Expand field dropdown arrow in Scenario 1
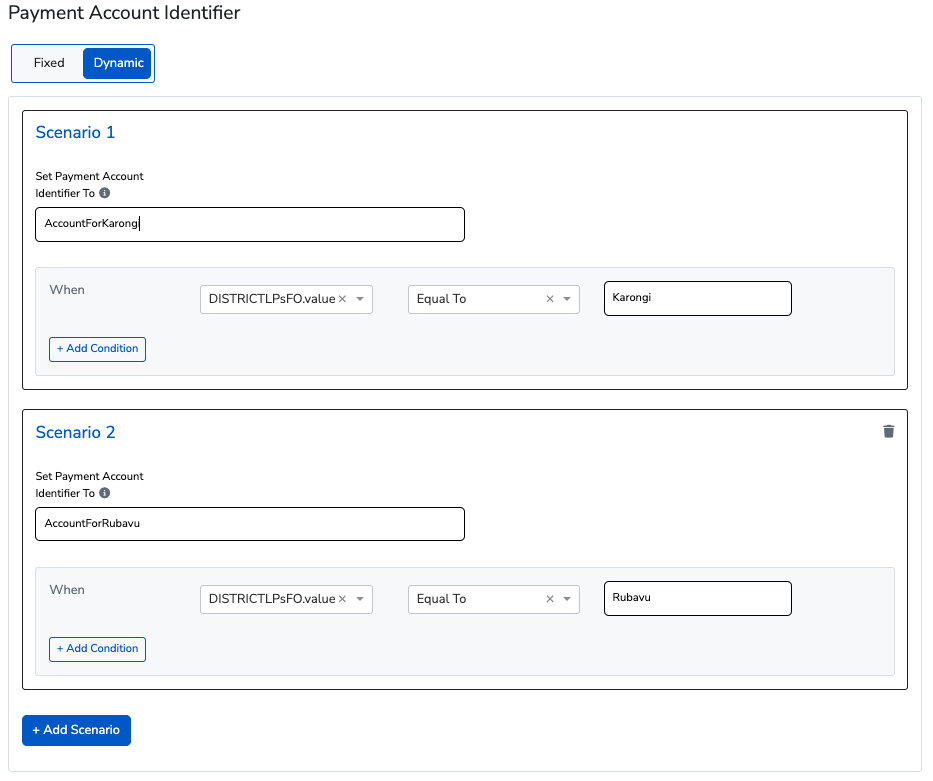The image size is (933, 781). [360, 299]
